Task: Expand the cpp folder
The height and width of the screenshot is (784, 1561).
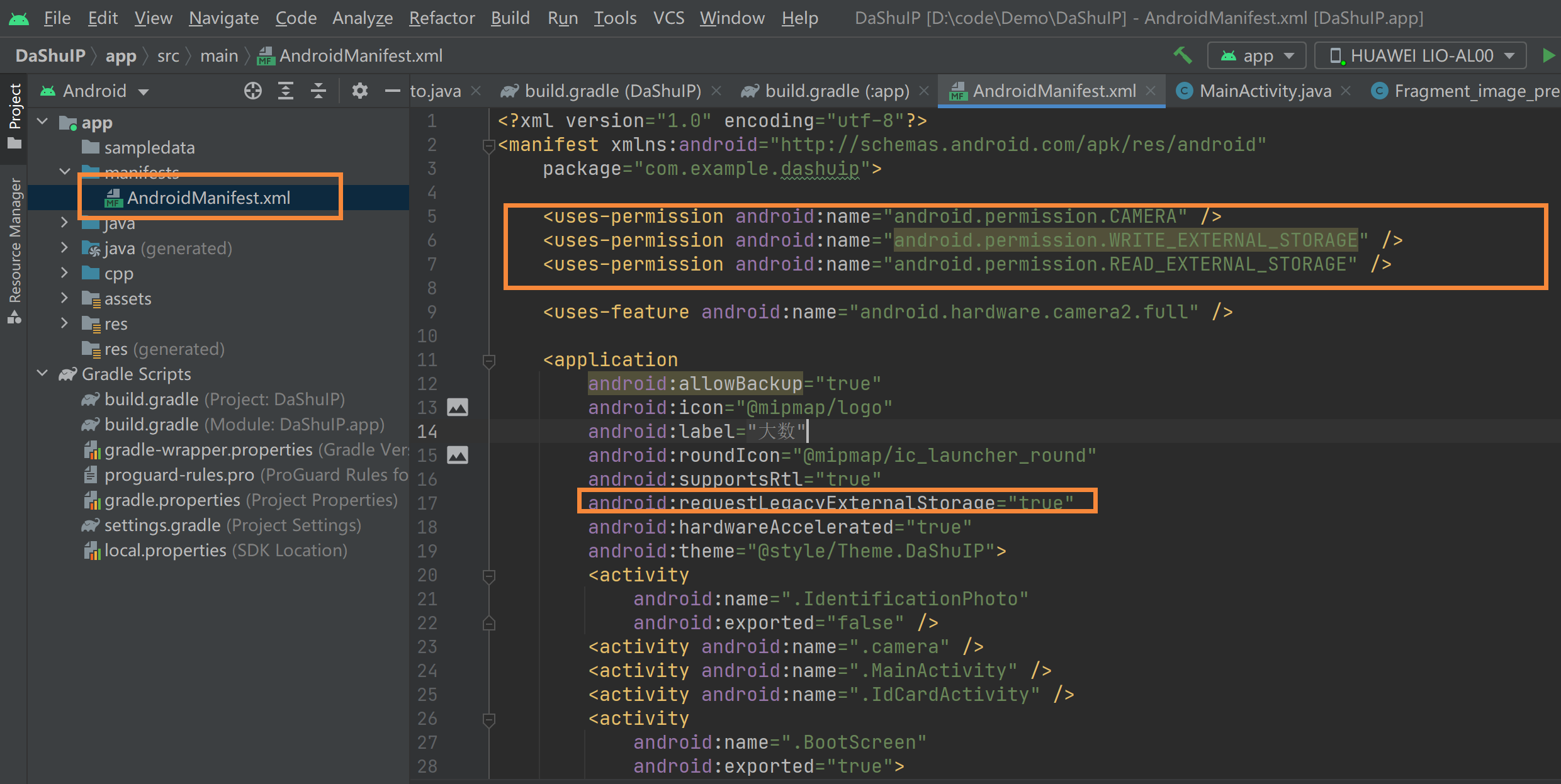Action: (x=64, y=273)
